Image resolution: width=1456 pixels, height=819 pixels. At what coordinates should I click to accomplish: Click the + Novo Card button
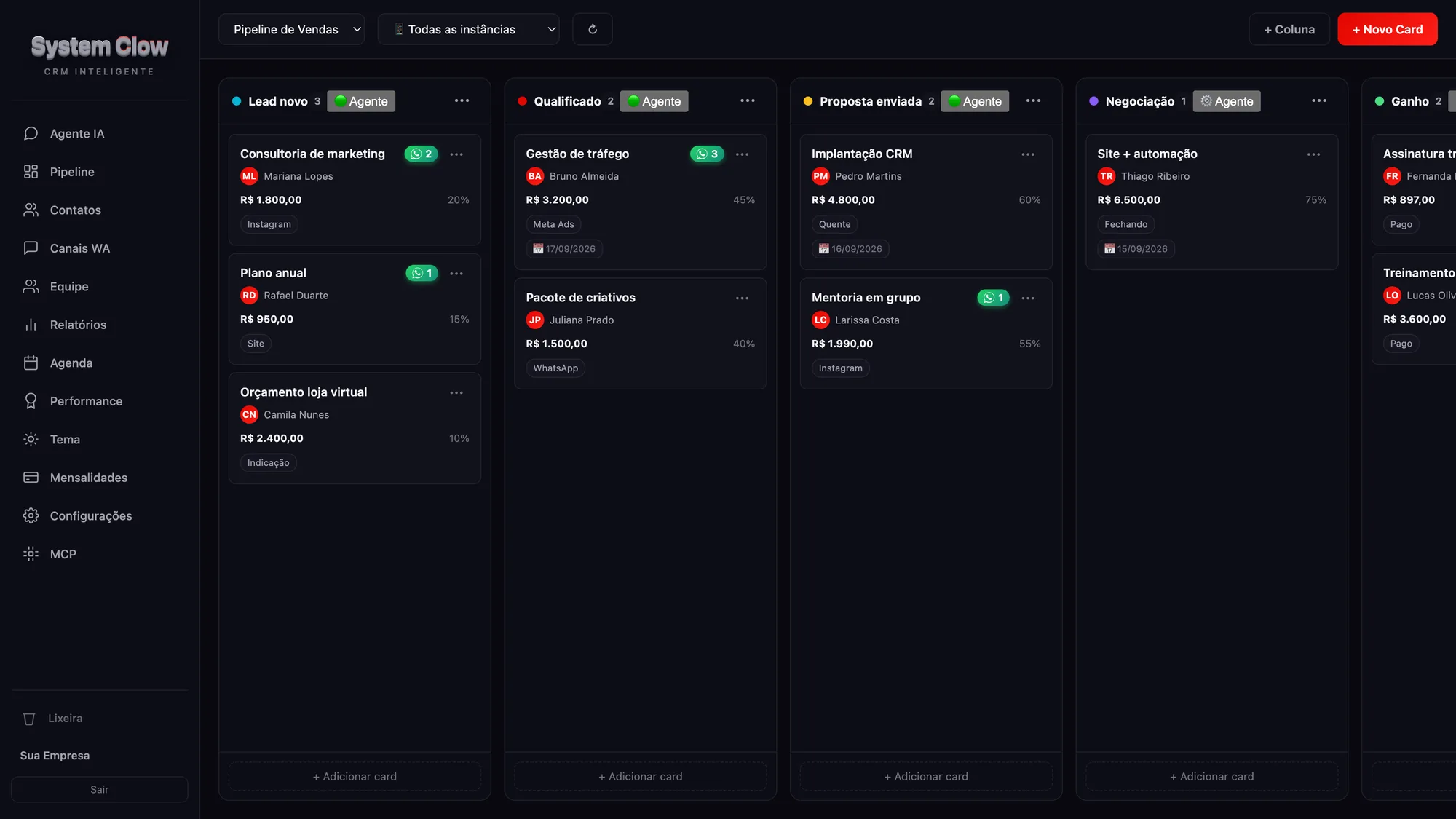pos(1388,29)
